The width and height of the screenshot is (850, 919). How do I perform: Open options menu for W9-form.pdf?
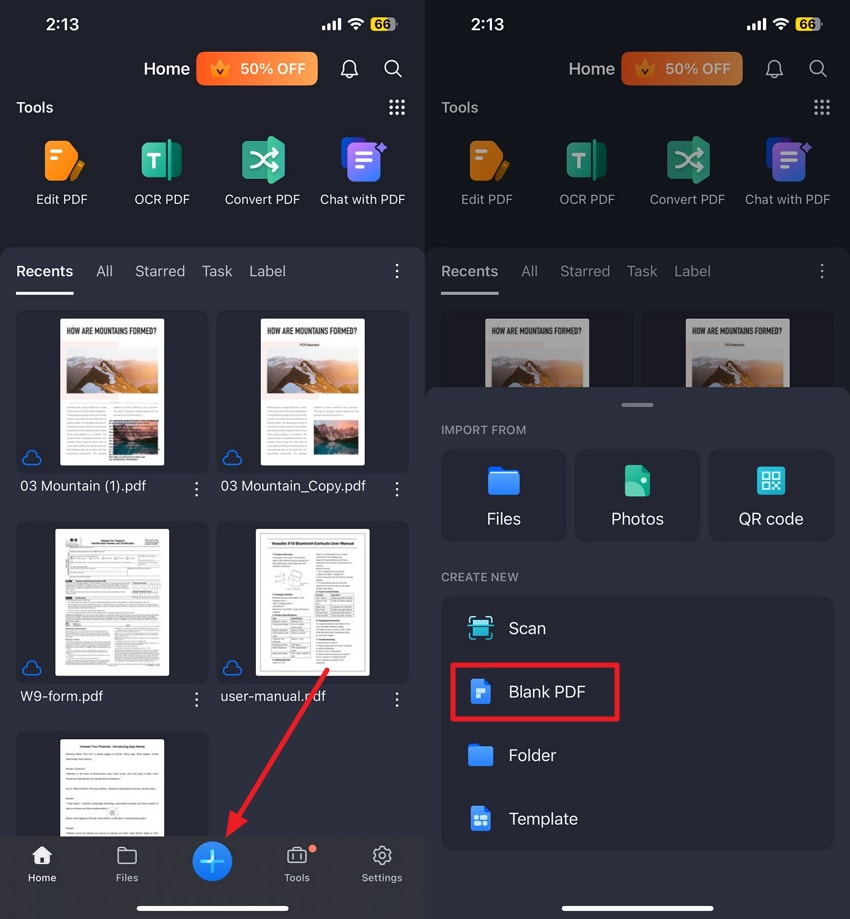coord(196,697)
